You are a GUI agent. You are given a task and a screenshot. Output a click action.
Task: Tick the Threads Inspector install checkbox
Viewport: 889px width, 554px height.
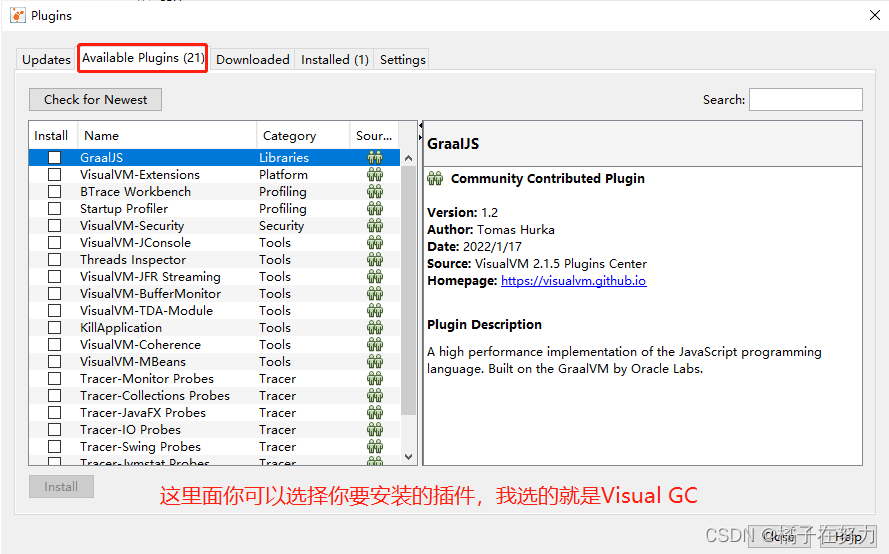[54, 260]
